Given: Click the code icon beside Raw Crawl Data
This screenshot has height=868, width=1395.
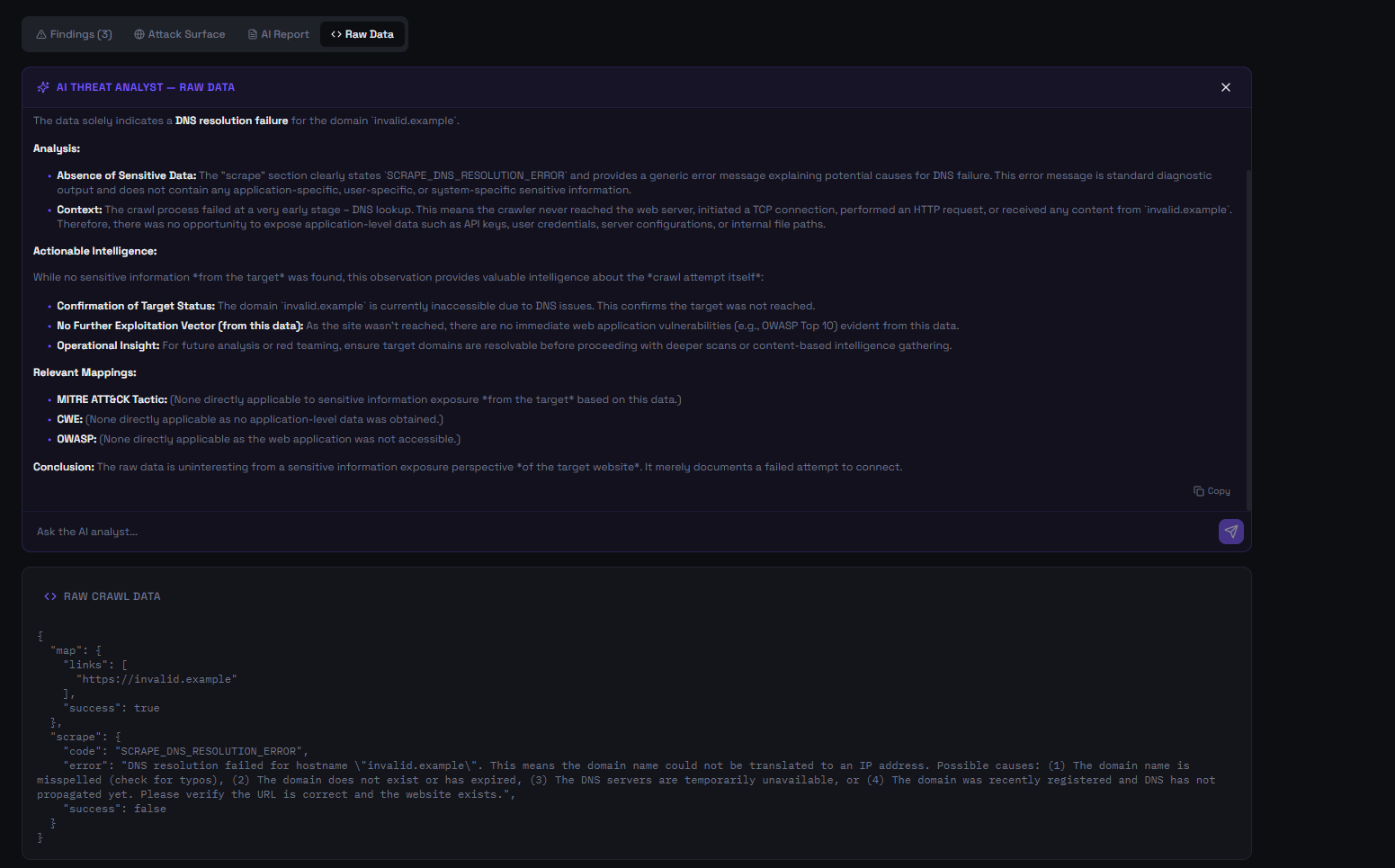Looking at the screenshot, I should coord(50,596).
